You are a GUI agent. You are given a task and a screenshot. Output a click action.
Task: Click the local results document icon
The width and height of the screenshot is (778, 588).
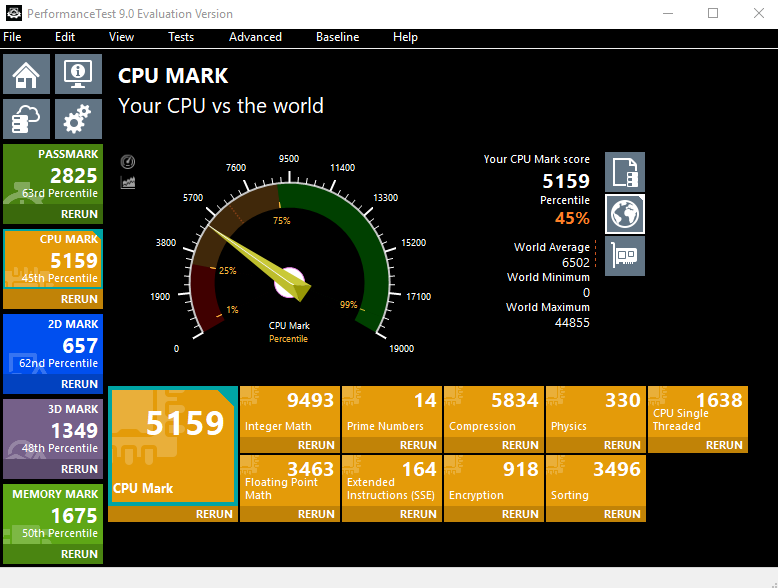coord(625,172)
